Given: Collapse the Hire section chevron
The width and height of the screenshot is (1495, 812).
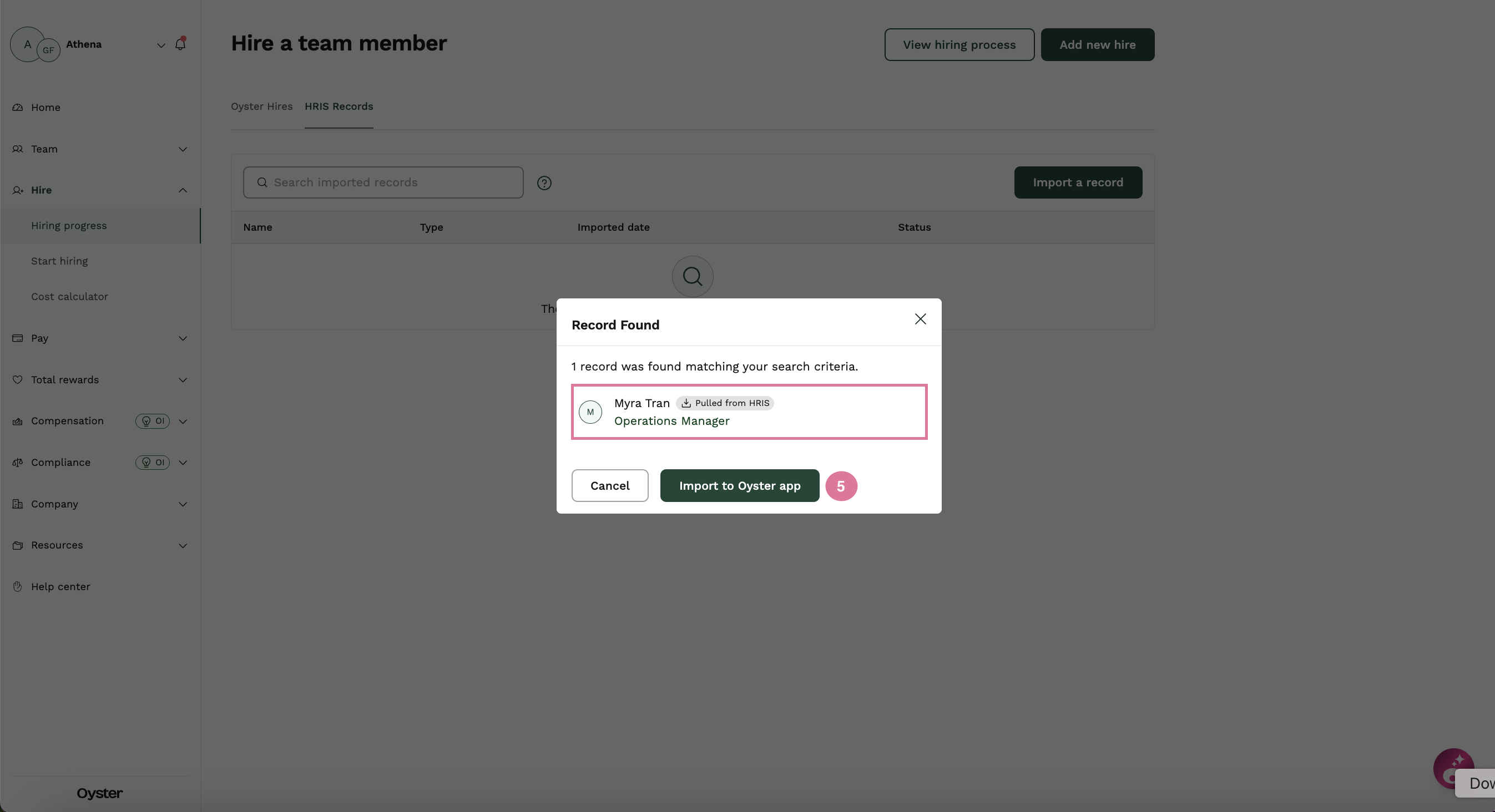Looking at the screenshot, I should (x=183, y=190).
